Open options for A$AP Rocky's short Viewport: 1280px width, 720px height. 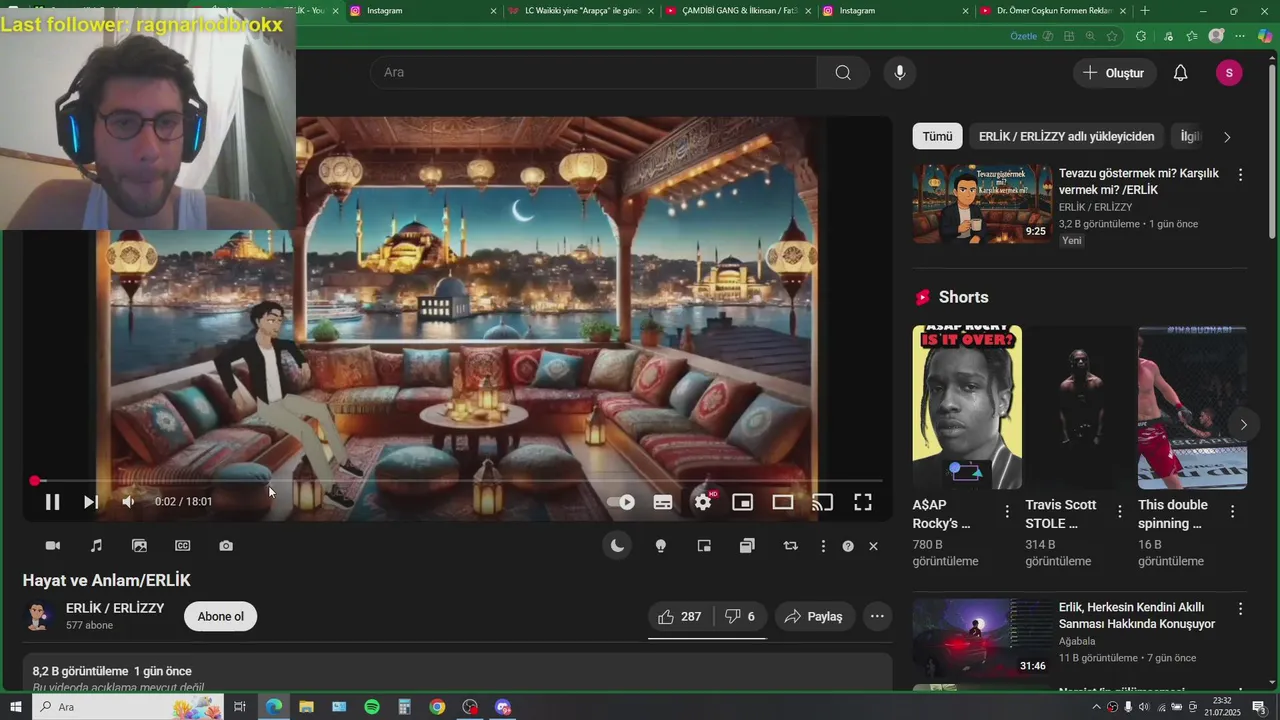click(x=1007, y=512)
